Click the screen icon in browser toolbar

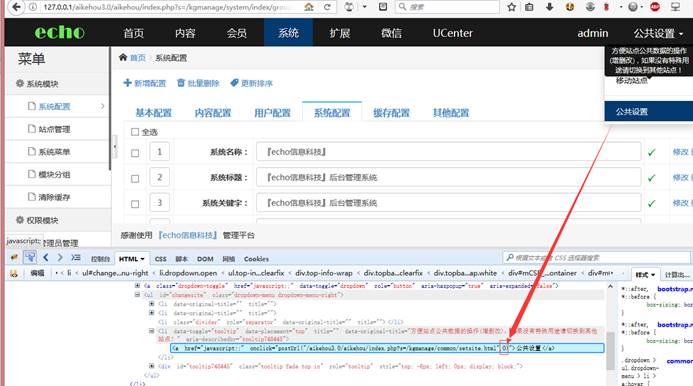coord(675,7)
